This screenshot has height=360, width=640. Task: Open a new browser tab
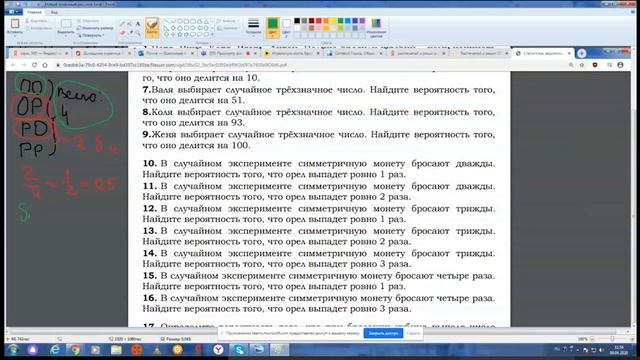tap(582, 53)
